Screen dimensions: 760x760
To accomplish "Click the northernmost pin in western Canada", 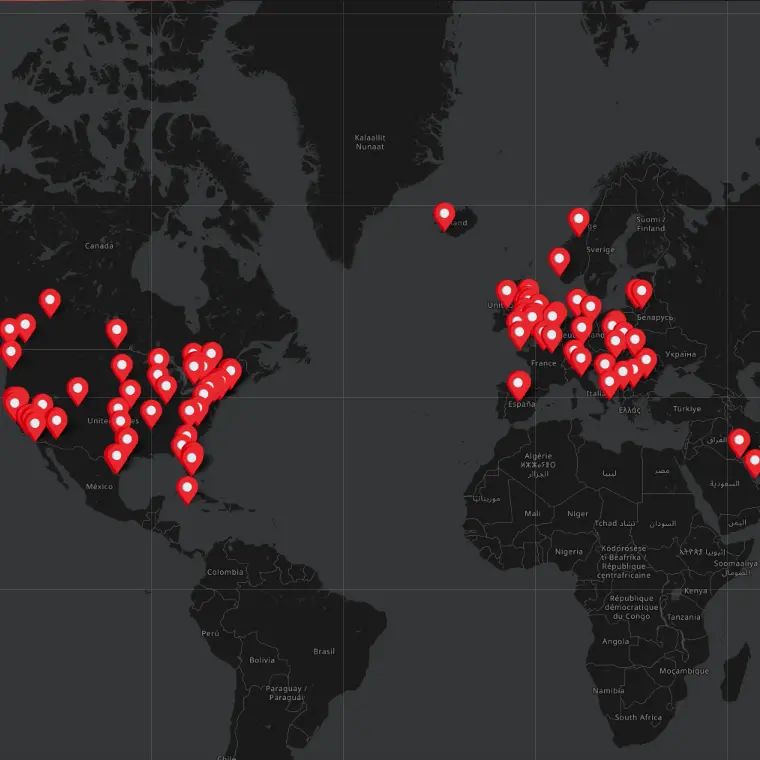I will pos(50,301).
